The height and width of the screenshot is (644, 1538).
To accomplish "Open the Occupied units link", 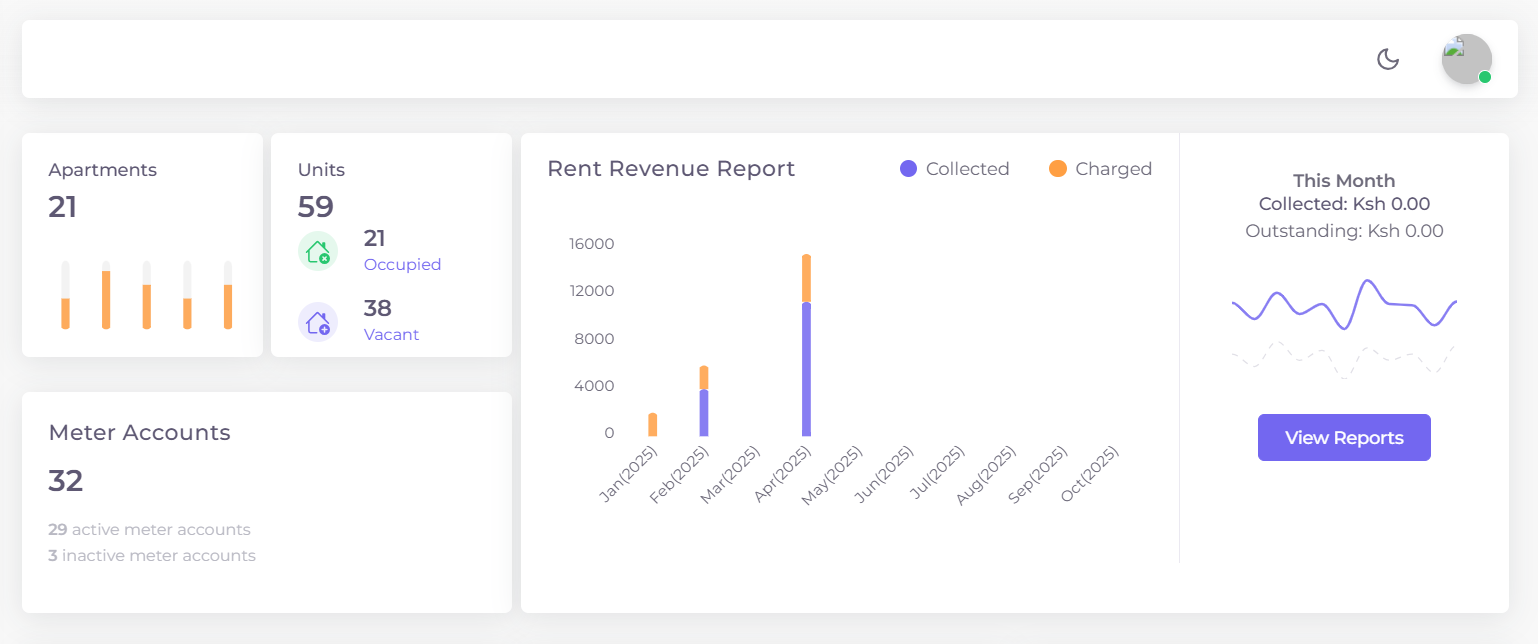I will click(x=402, y=264).
